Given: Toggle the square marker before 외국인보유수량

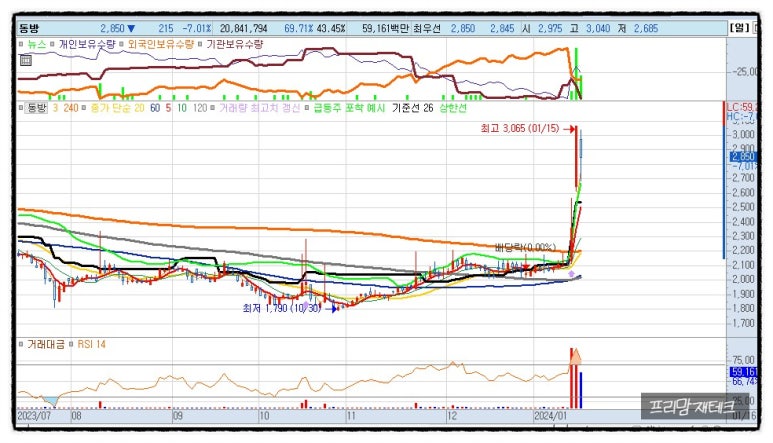Looking at the screenshot, I should click(121, 44).
